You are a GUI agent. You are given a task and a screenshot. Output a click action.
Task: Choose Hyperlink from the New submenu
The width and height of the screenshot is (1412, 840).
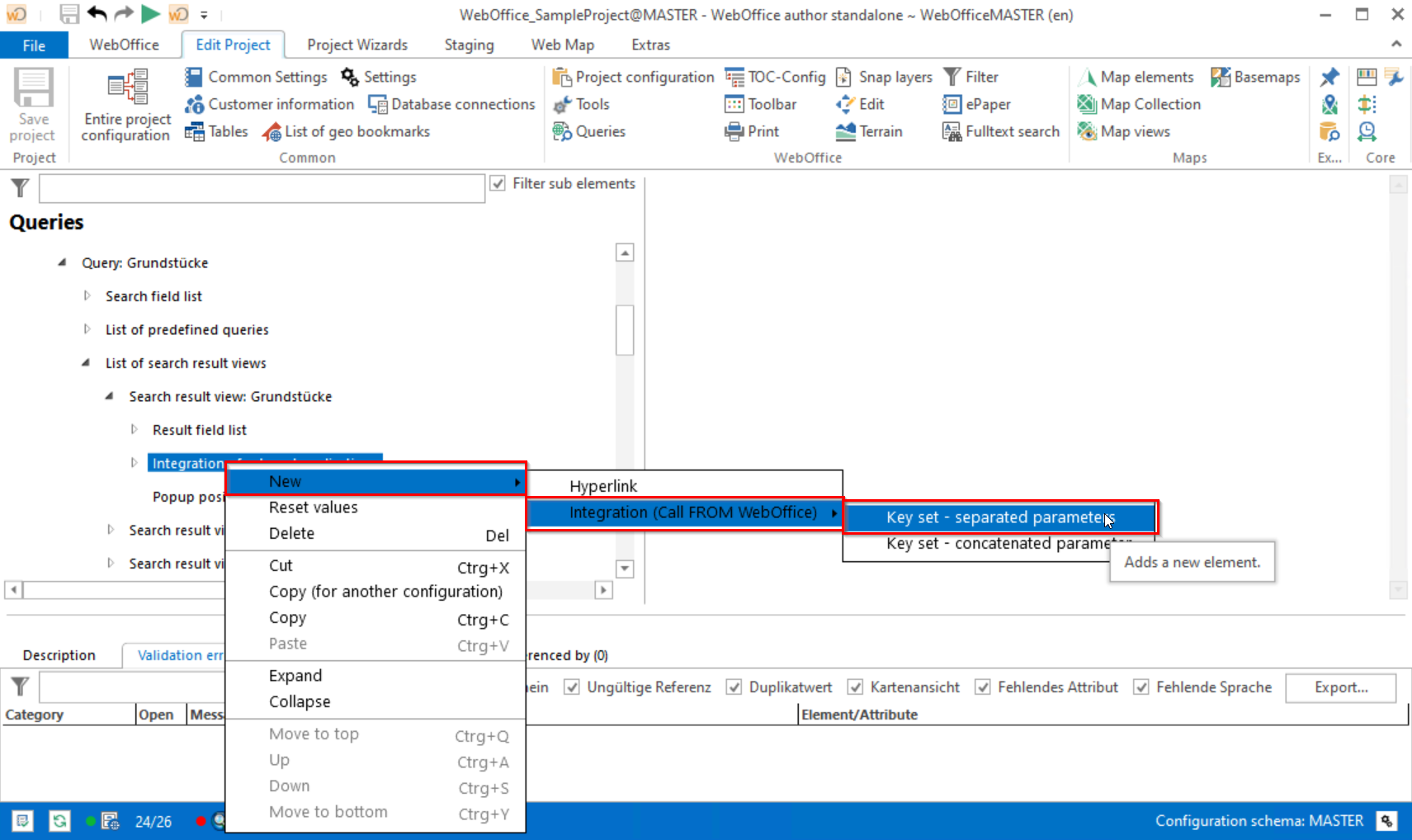(x=604, y=485)
